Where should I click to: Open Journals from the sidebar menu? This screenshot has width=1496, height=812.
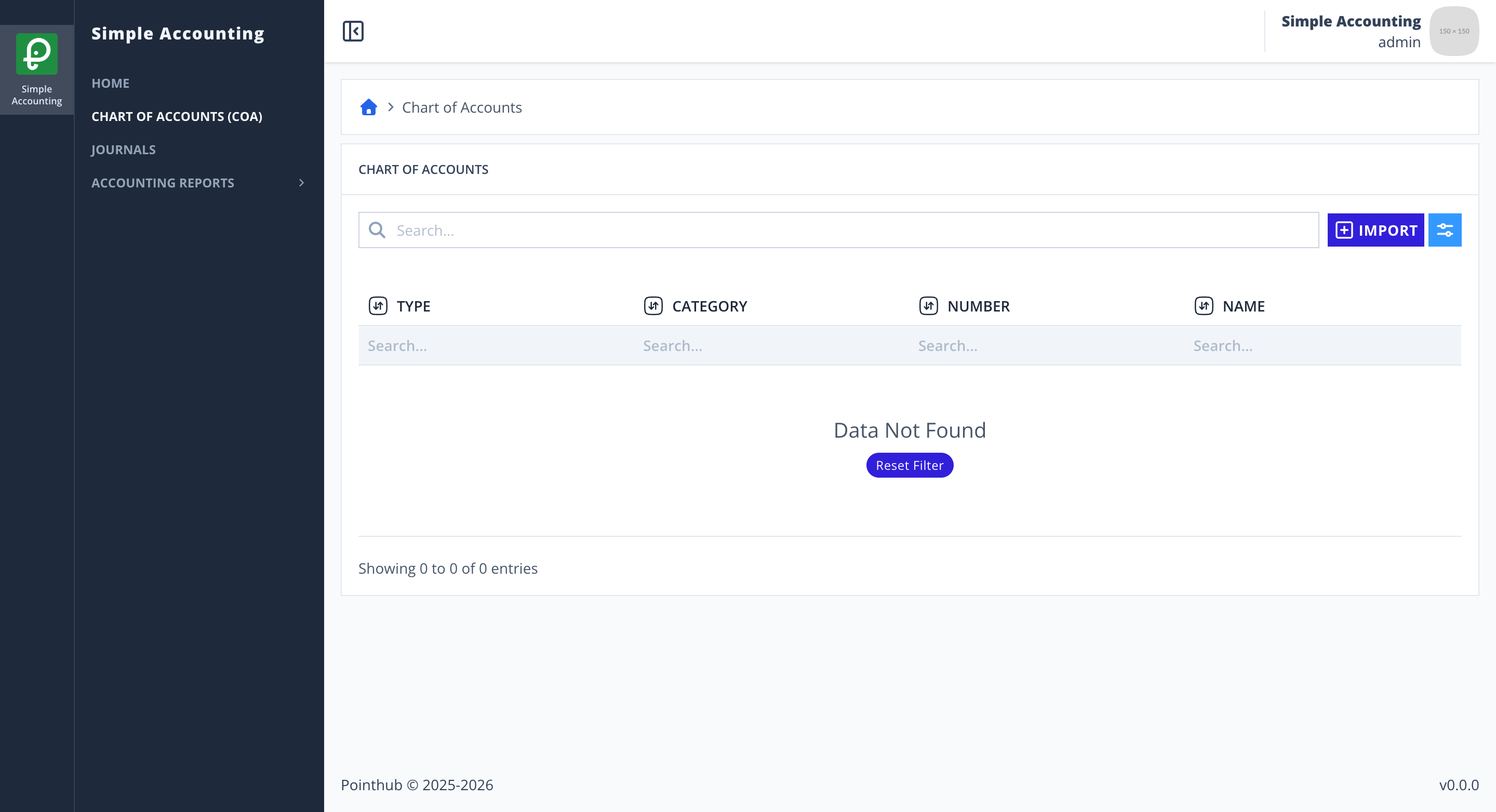[x=123, y=150]
